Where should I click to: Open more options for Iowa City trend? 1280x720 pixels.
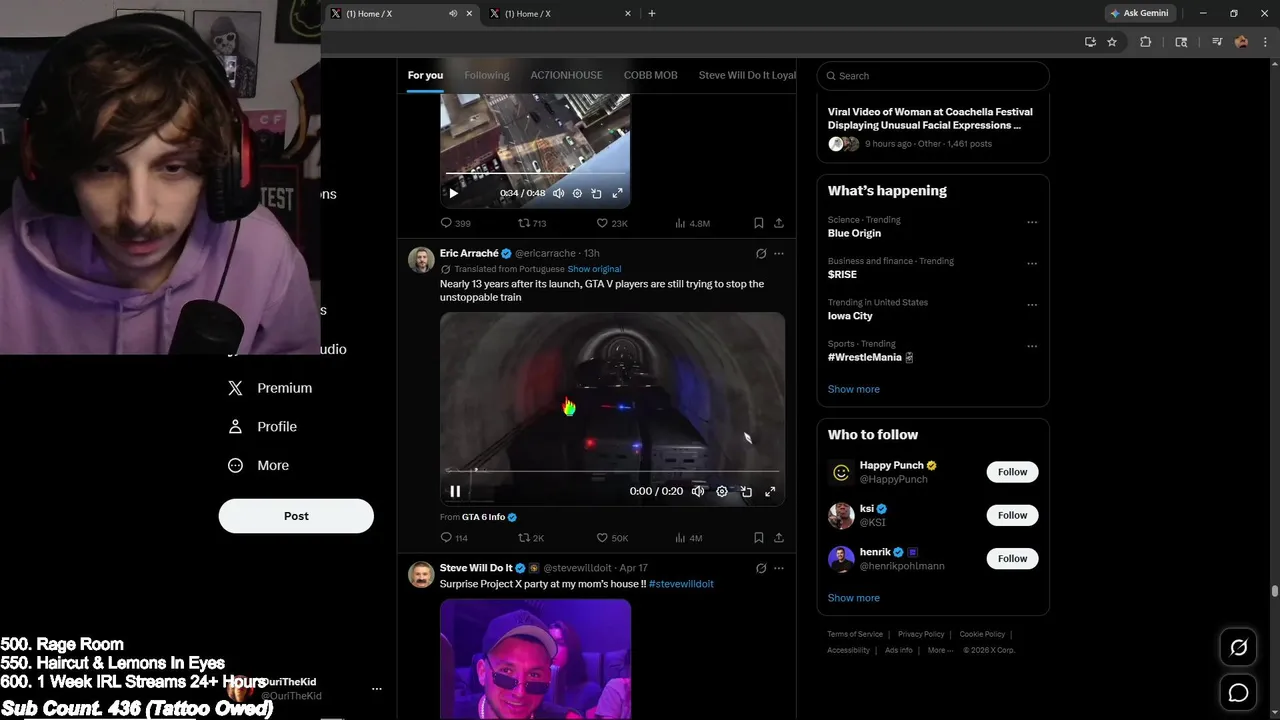click(x=1032, y=305)
